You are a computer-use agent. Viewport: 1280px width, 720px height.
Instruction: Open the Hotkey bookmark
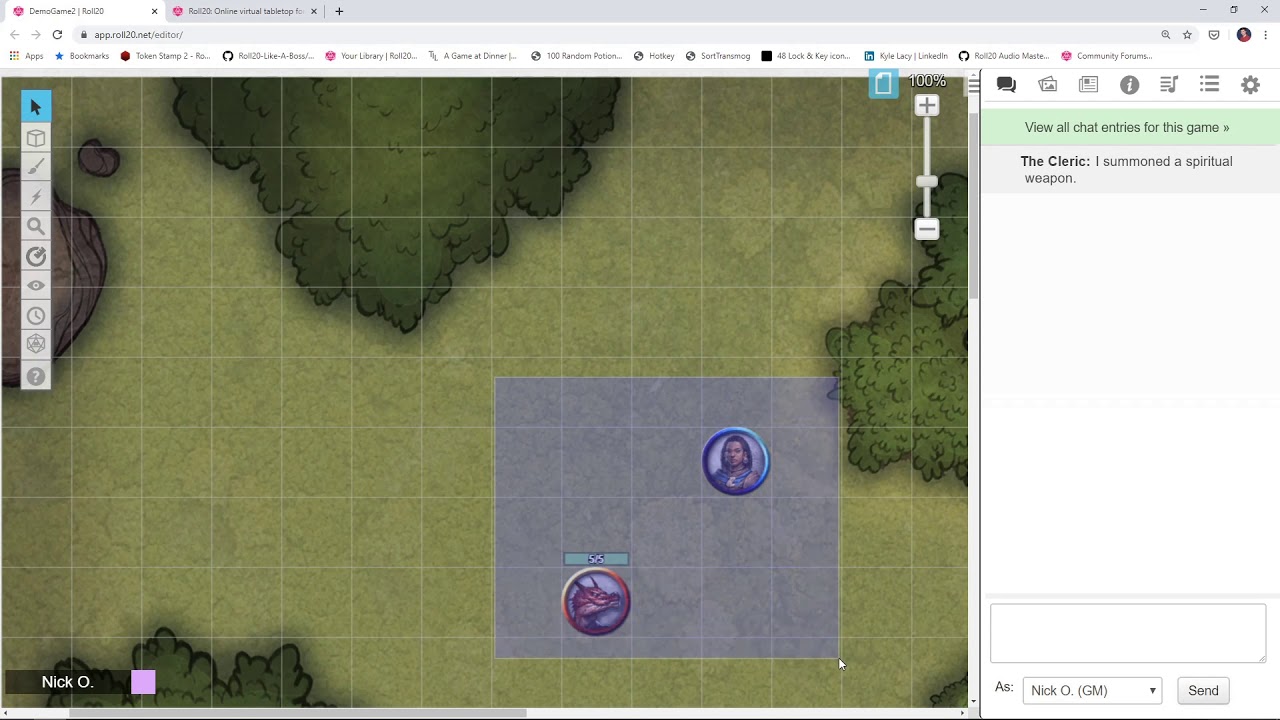[654, 56]
